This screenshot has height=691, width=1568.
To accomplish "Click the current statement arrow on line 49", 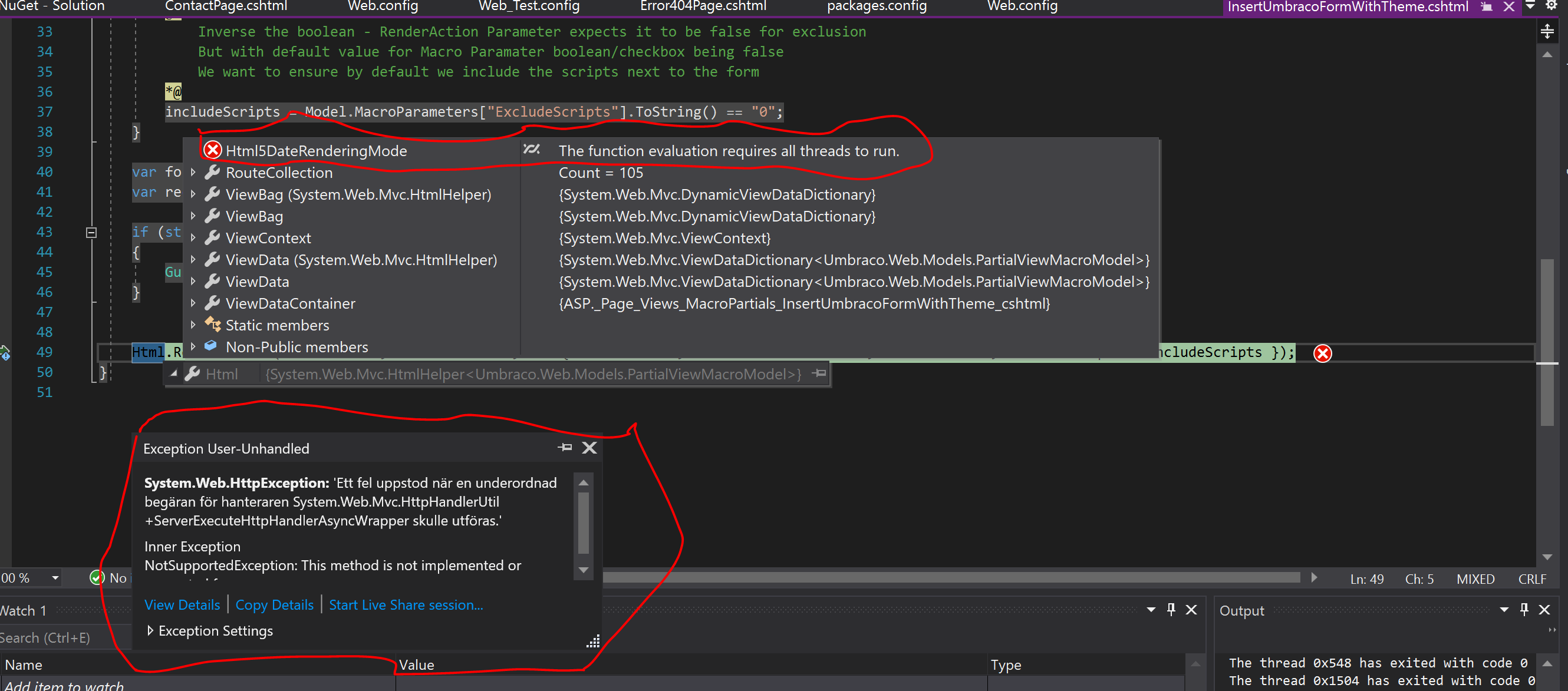I will pyautogui.click(x=5, y=352).
